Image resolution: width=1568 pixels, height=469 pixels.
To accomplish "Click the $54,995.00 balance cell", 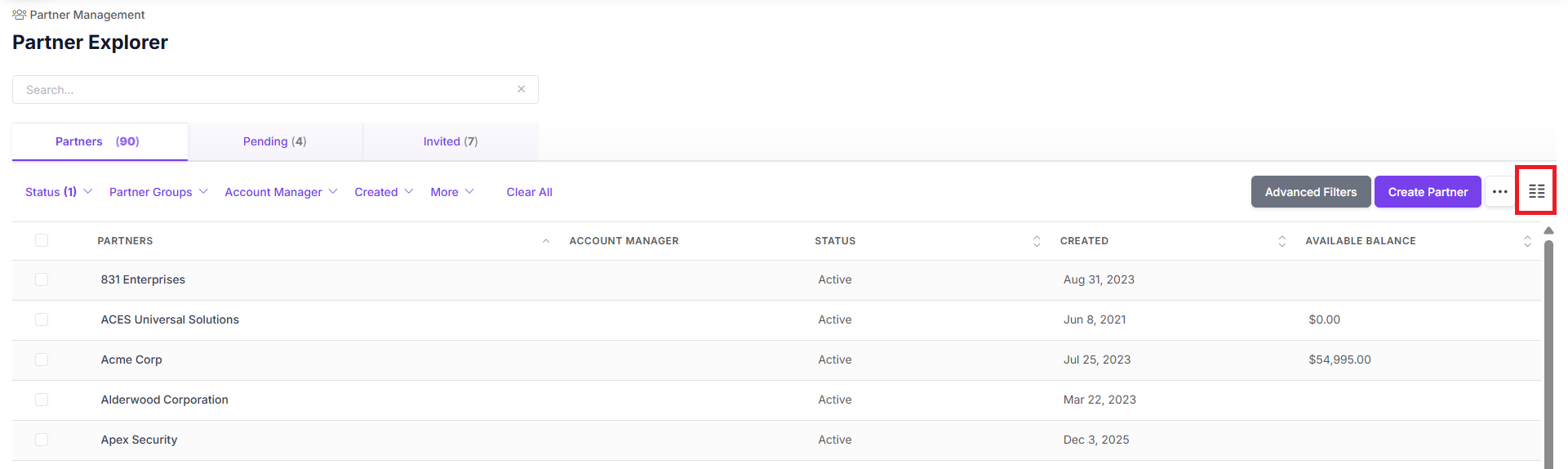I will (x=1339, y=360).
